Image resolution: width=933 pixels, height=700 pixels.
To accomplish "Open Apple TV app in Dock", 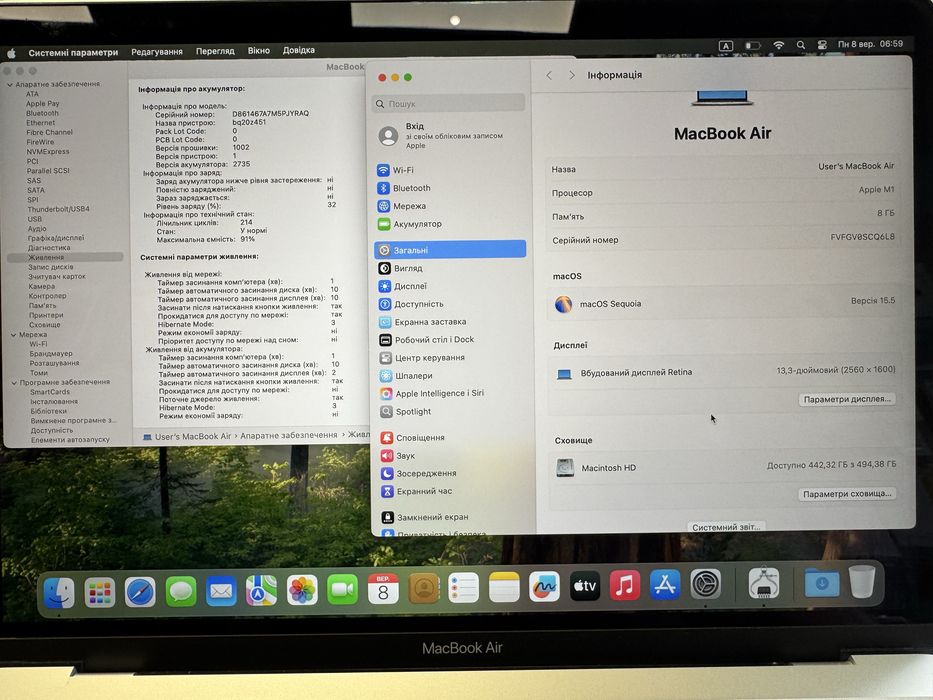I will (x=585, y=586).
